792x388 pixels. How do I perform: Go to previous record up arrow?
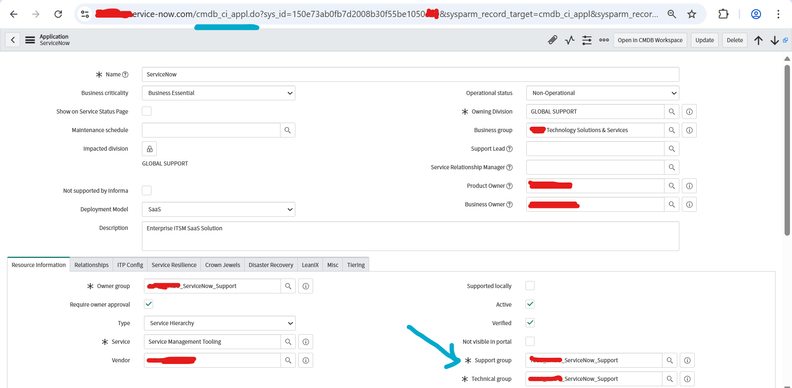coord(758,41)
